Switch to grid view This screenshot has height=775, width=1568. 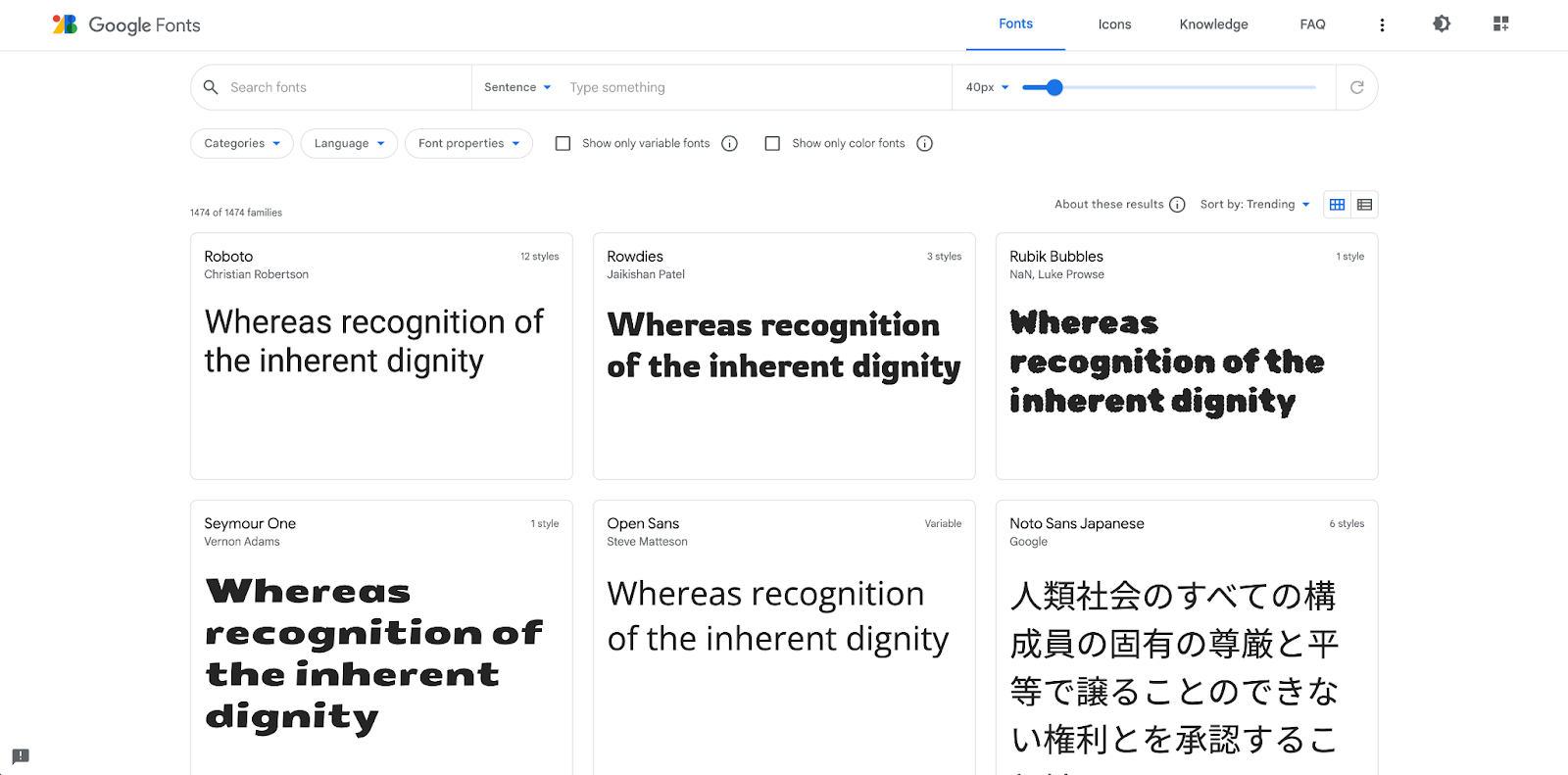pos(1337,205)
